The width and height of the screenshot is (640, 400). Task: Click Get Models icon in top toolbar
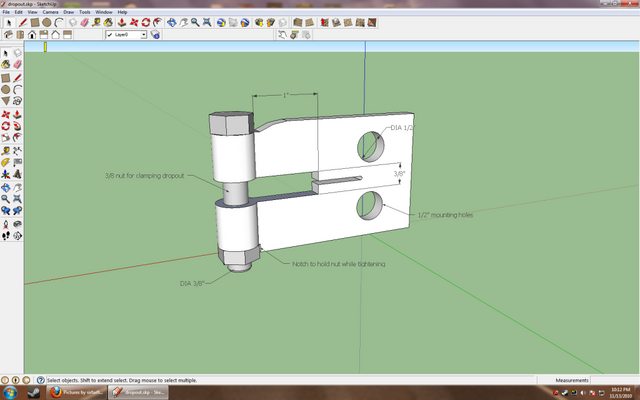pyautogui.click(x=258, y=22)
